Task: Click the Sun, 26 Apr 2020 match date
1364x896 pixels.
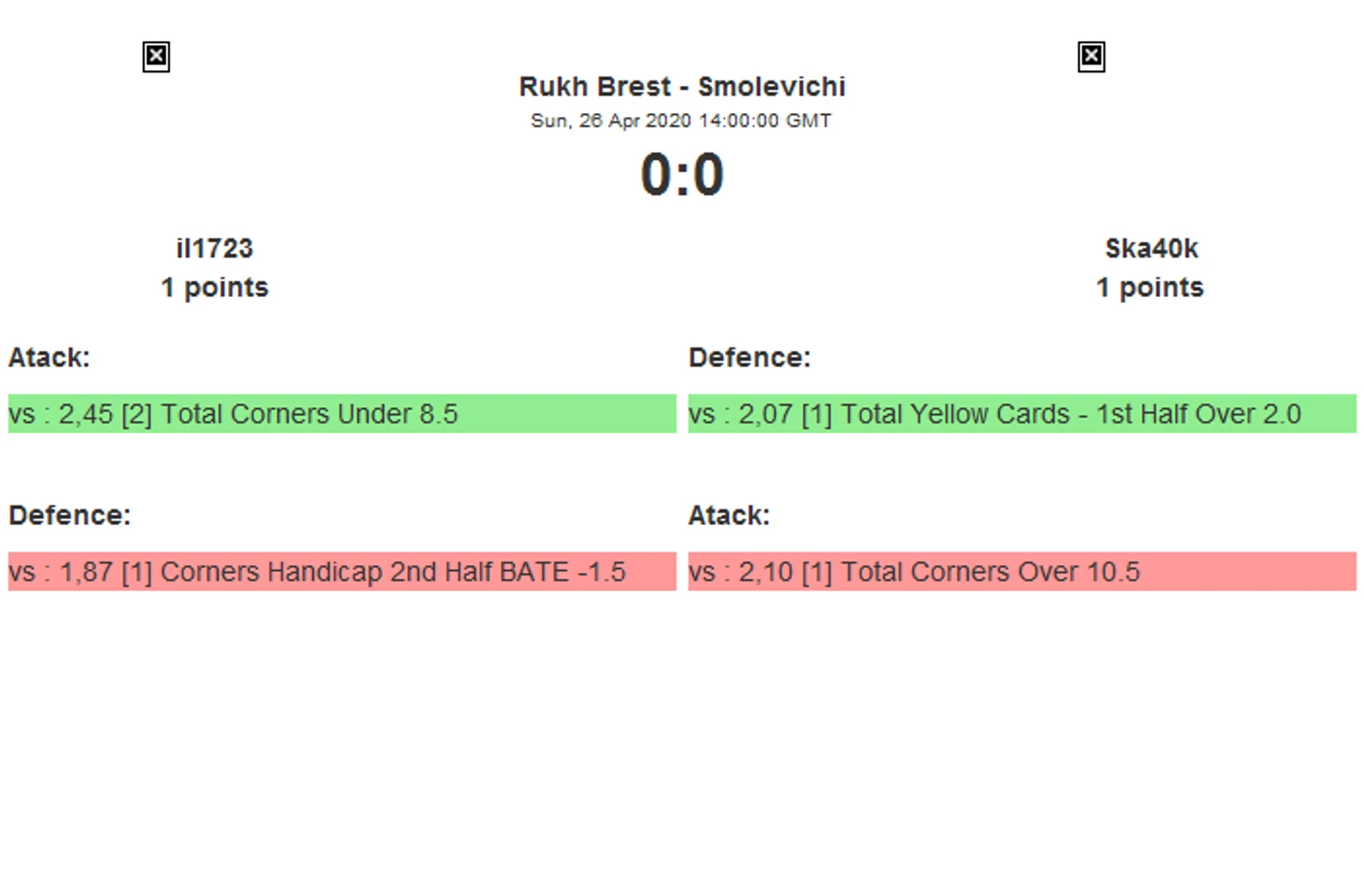Action: pyautogui.click(x=680, y=121)
